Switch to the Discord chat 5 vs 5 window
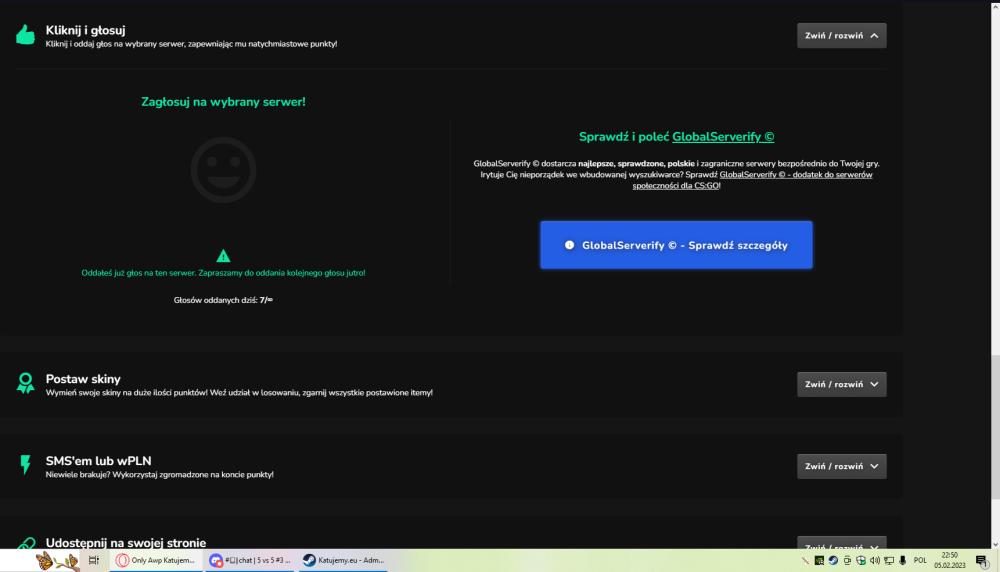The image size is (1000, 572). point(250,561)
